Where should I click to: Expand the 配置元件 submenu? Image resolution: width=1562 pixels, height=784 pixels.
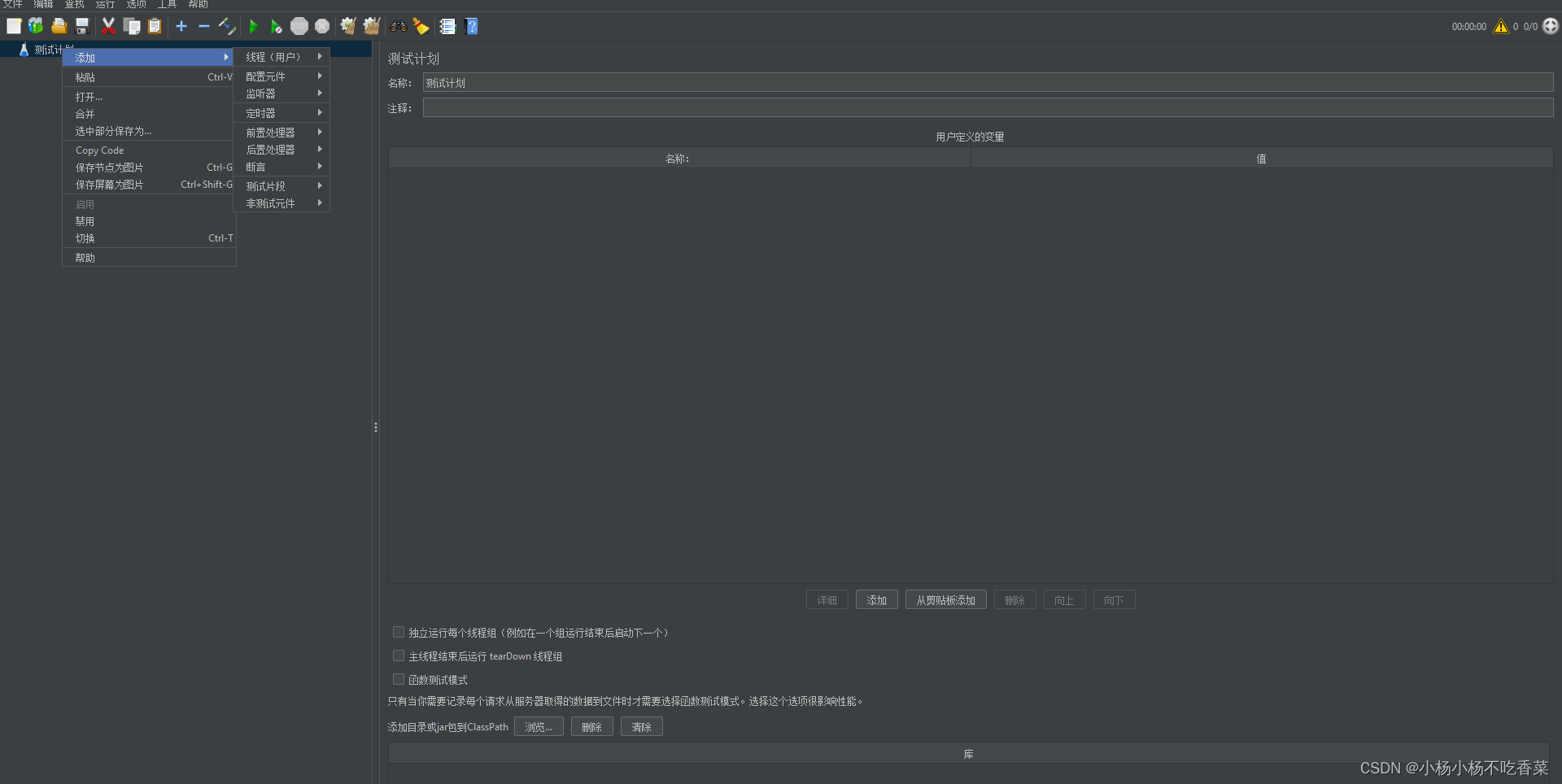281,76
